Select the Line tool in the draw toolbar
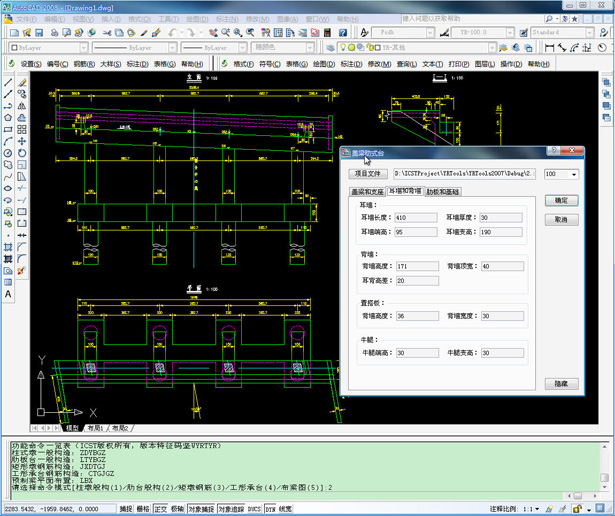This screenshot has width=615, height=516. [9, 82]
